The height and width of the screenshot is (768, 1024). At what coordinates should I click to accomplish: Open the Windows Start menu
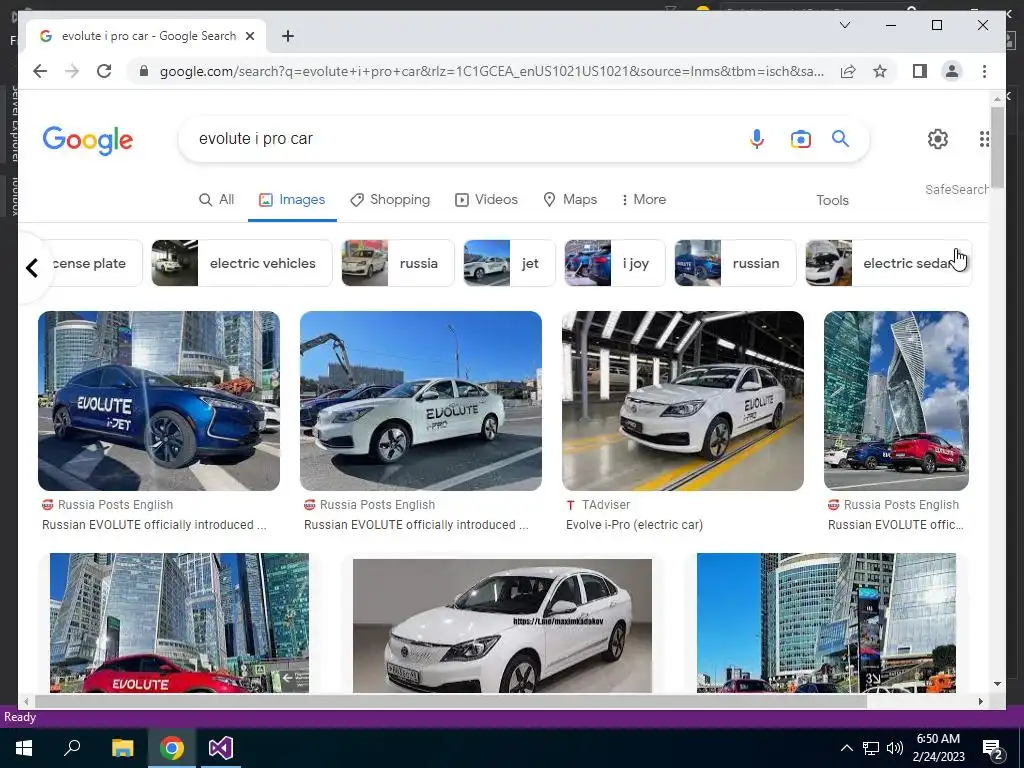point(24,748)
